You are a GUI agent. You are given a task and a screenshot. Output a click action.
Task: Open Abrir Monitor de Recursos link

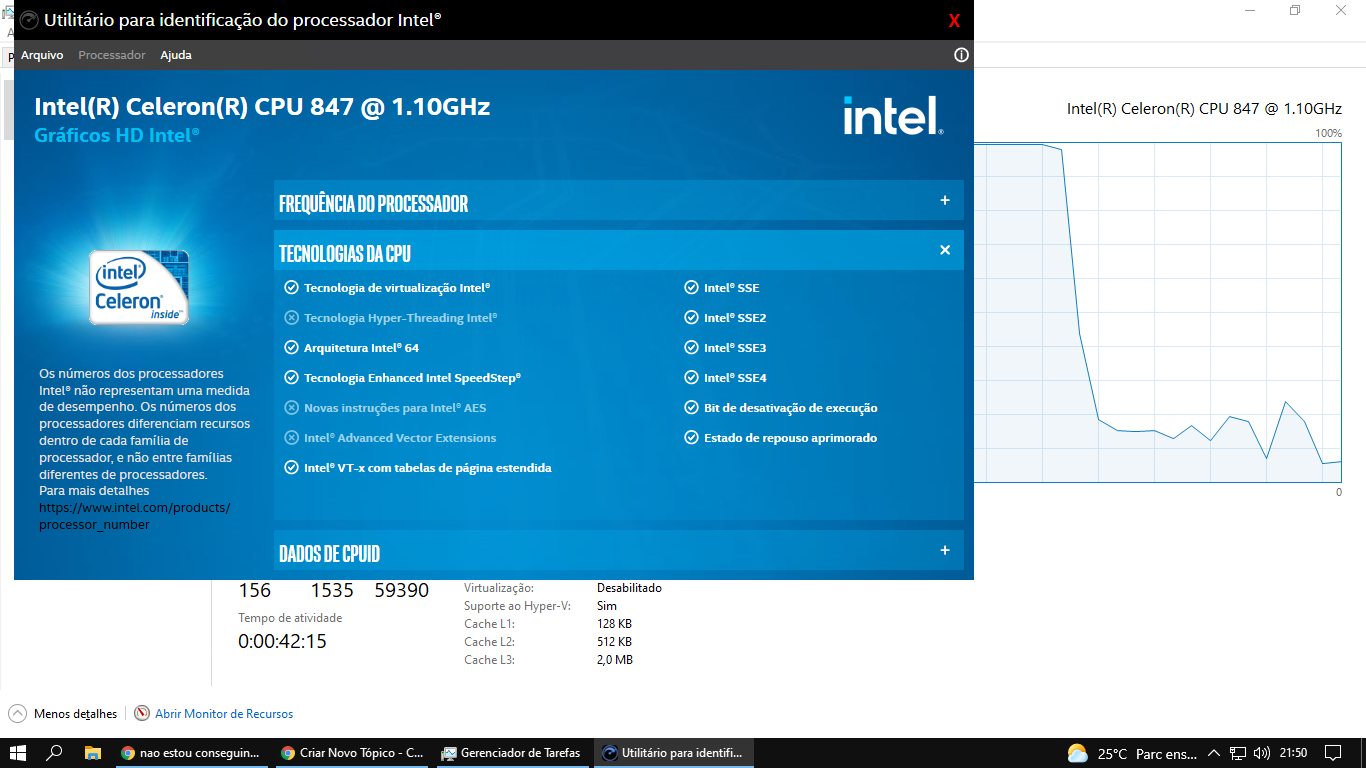point(224,714)
